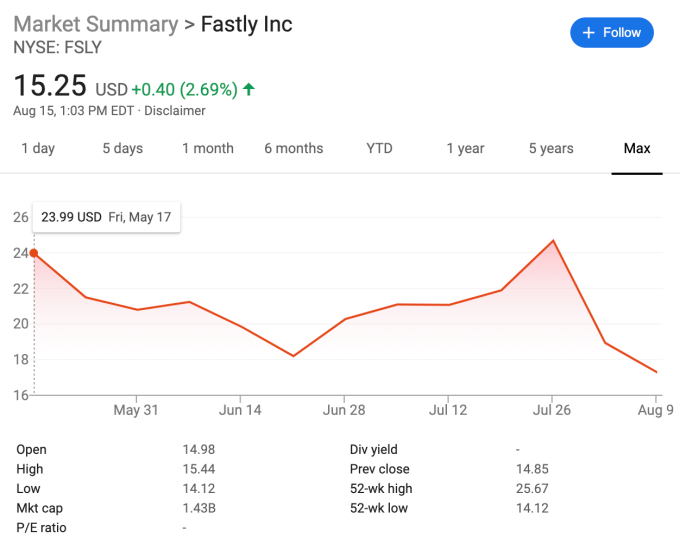Select the 1 day tab
The image size is (680, 556).
[x=38, y=148]
